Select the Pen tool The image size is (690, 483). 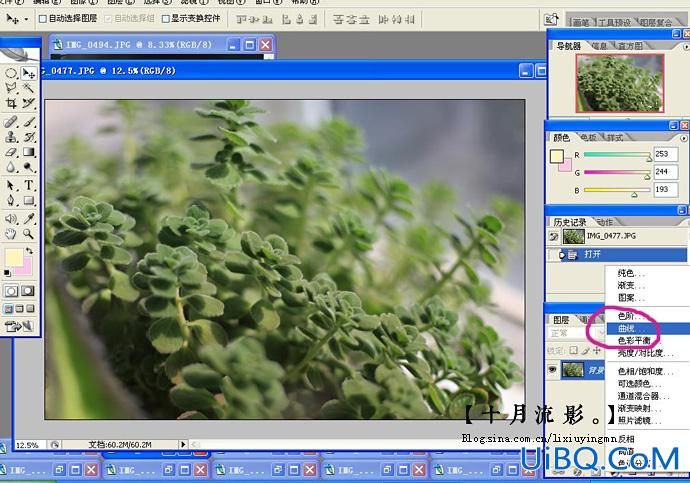point(11,201)
